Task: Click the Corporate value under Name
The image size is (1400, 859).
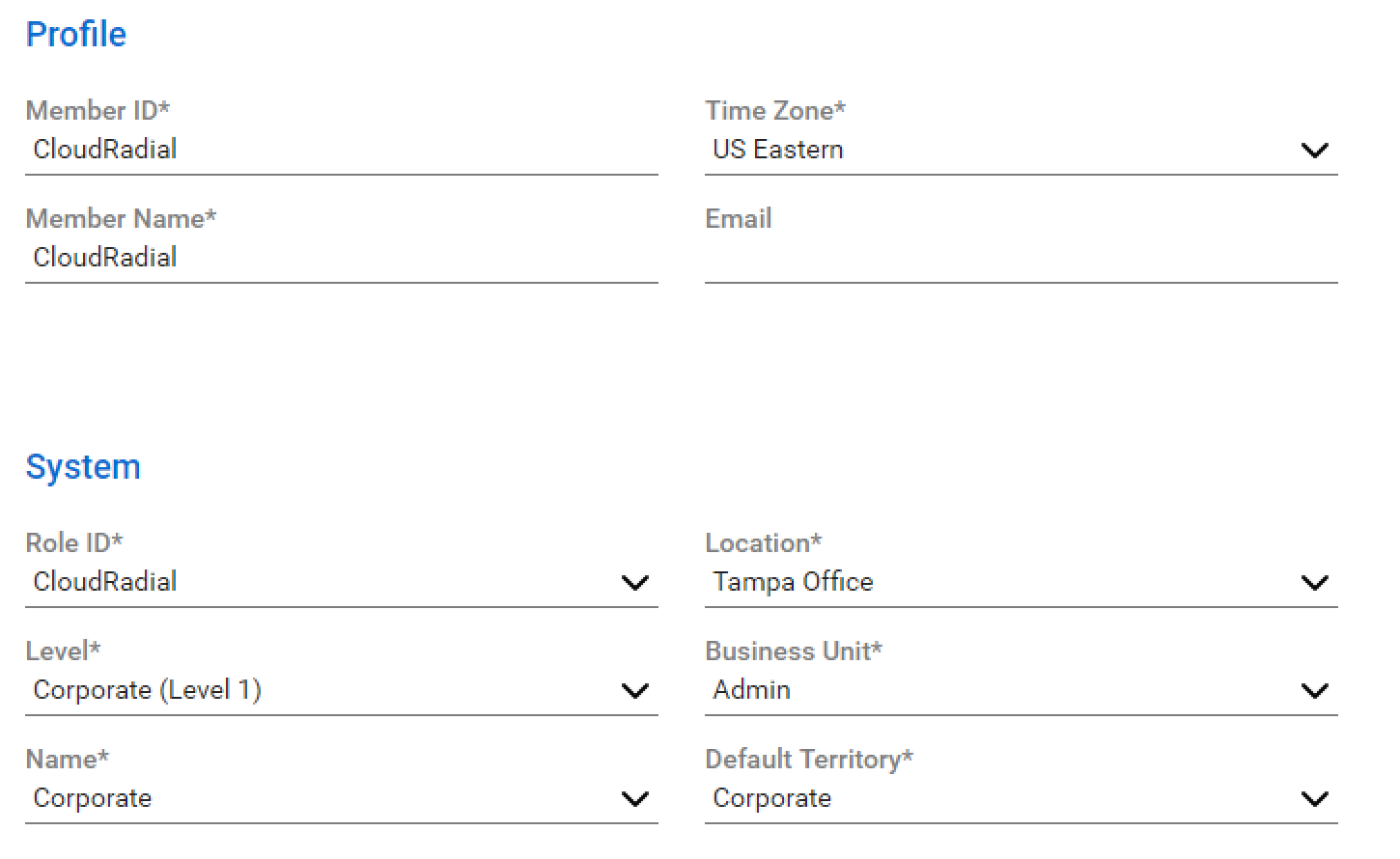Action: (93, 798)
